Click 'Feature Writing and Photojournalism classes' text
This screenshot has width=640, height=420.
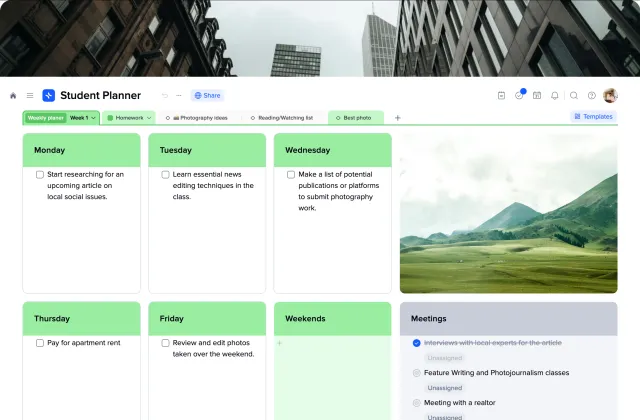[x=496, y=373]
